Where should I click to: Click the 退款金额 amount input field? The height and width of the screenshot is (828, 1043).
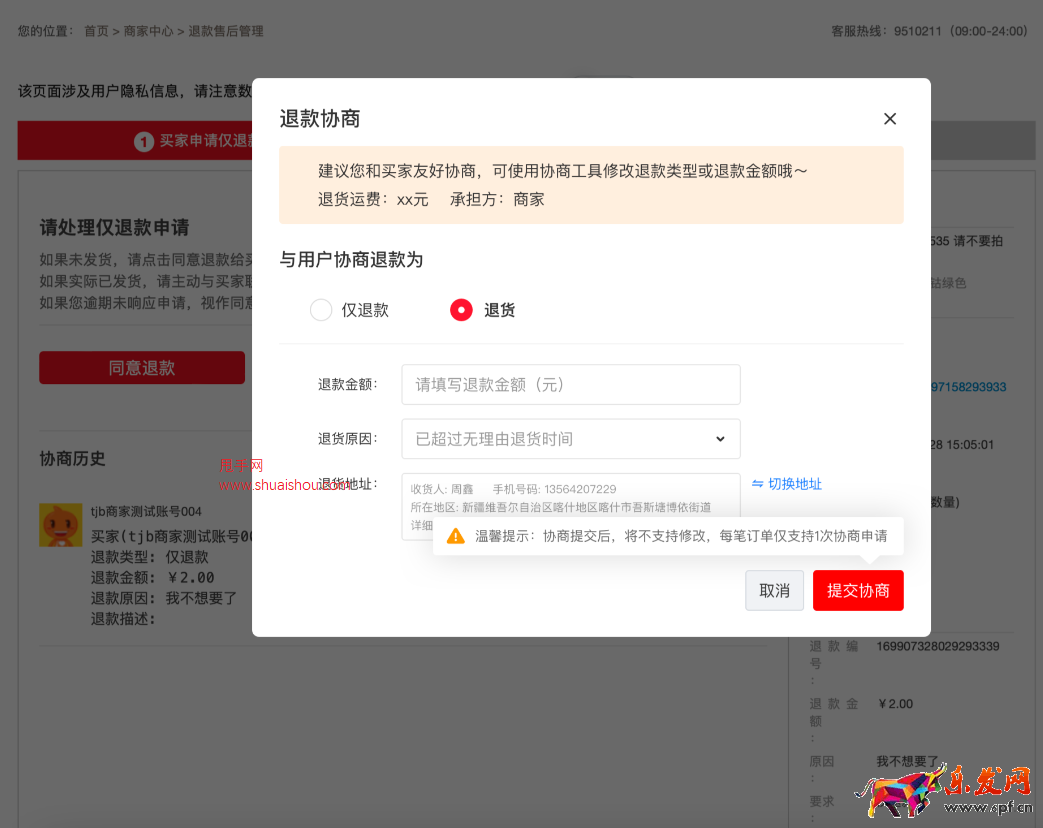coord(570,384)
